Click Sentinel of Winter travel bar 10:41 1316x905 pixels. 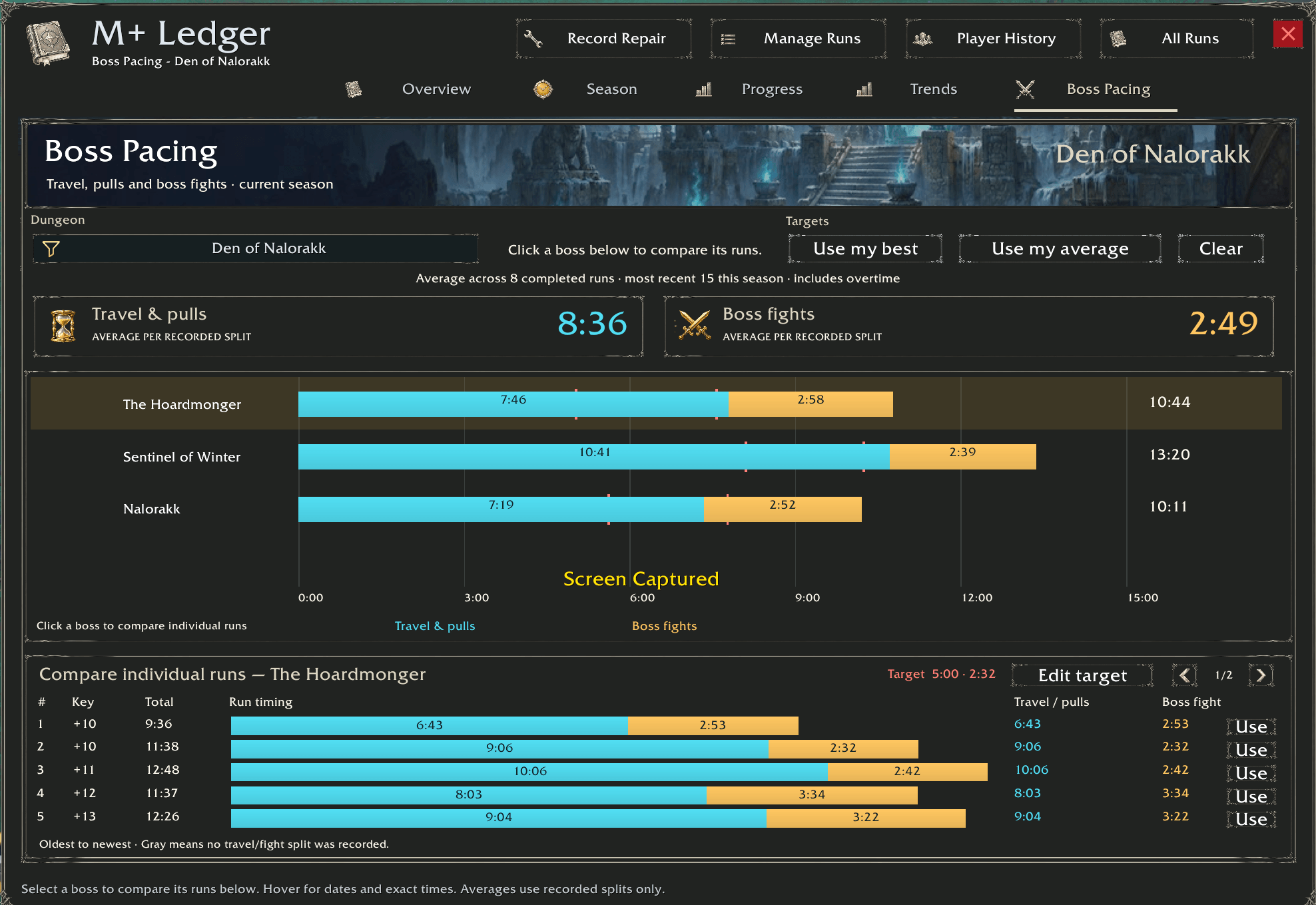pyautogui.click(x=594, y=456)
